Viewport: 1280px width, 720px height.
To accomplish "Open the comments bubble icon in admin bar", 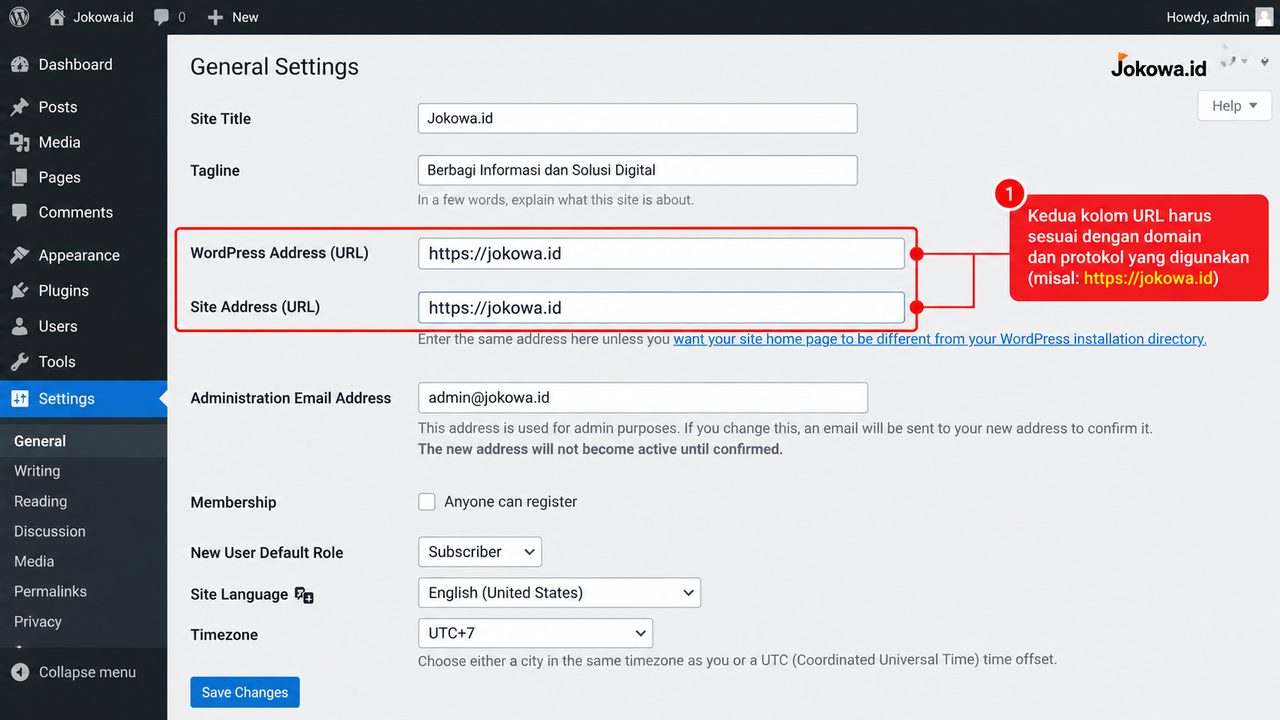I will point(162,17).
